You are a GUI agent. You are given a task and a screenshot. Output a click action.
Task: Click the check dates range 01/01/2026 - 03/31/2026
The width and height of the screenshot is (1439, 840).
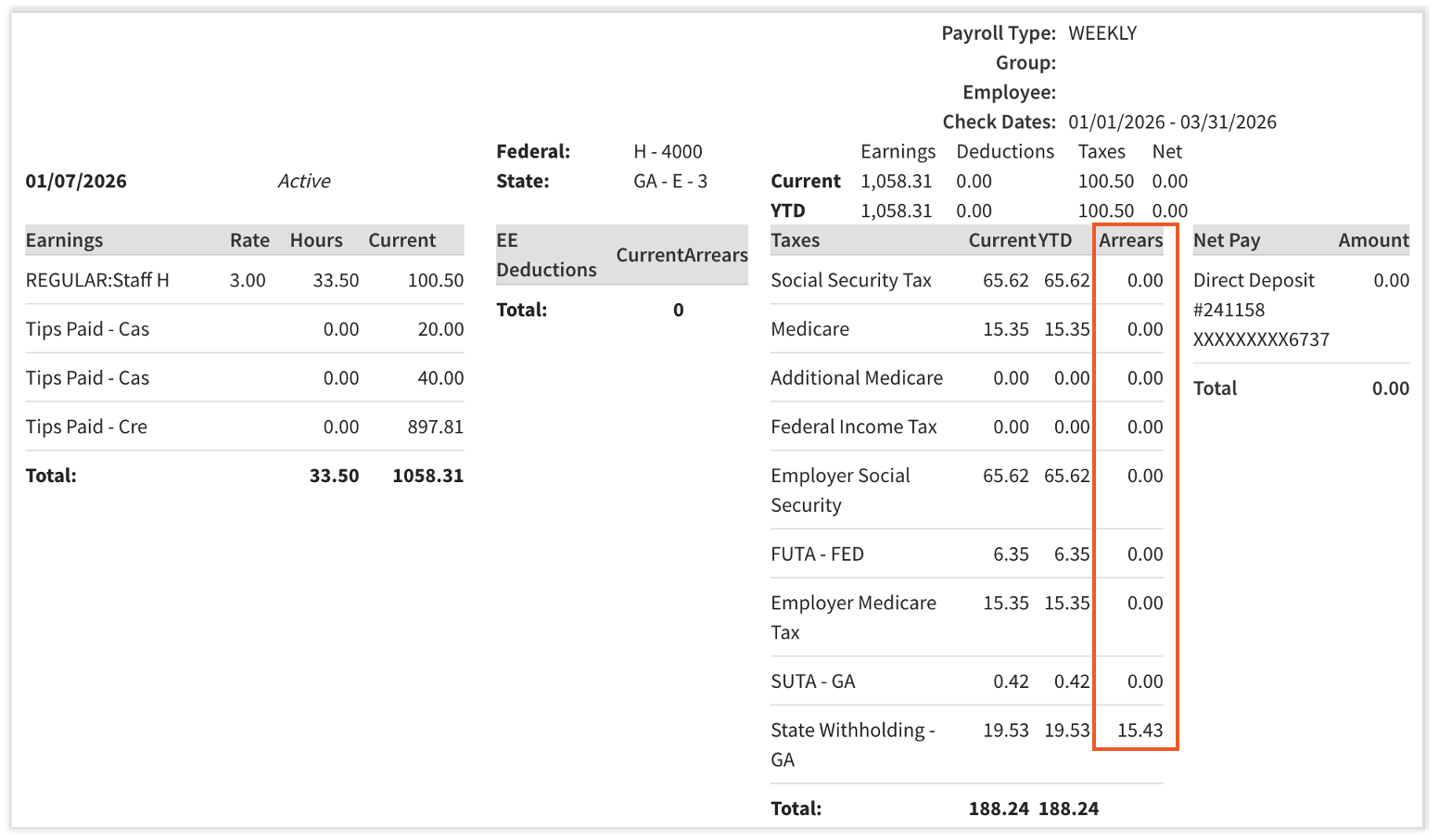[1172, 122]
